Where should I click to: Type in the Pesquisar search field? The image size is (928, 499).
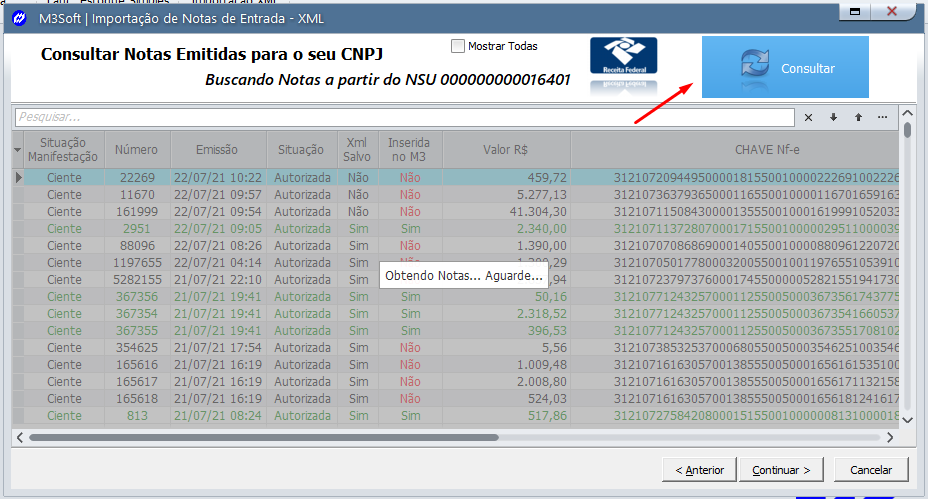pyautogui.click(x=400, y=117)
